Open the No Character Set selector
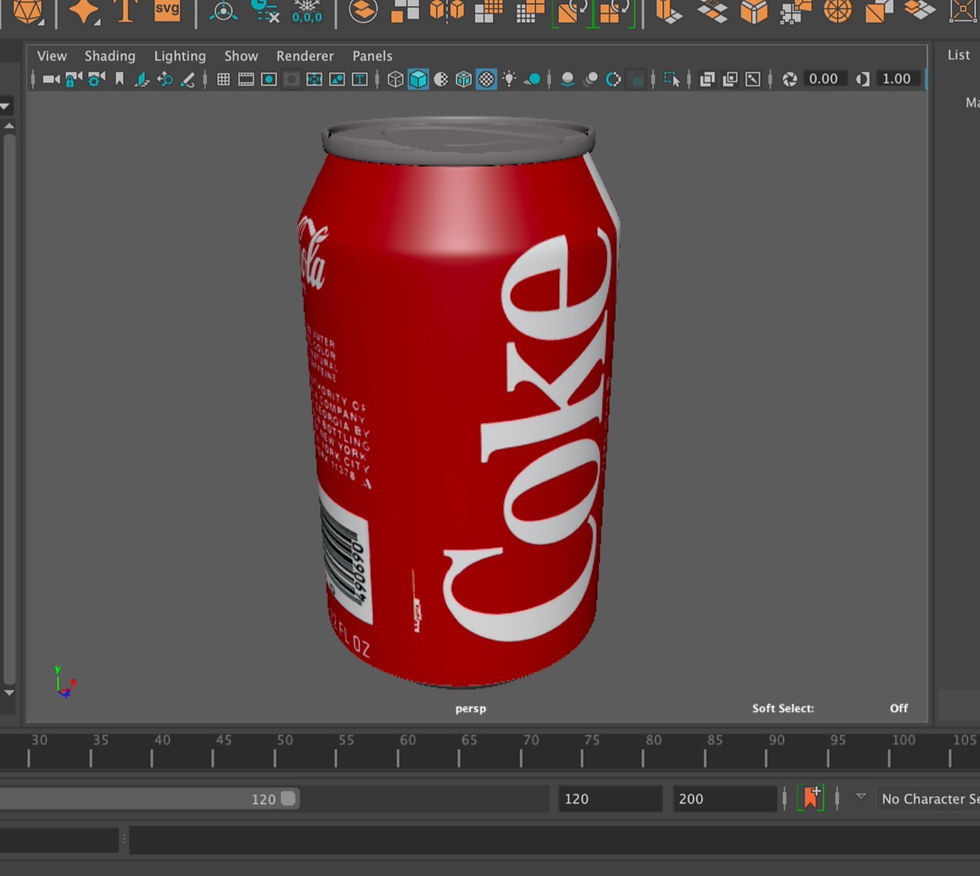The image size is (980, 876). click(x=928, y=799)
